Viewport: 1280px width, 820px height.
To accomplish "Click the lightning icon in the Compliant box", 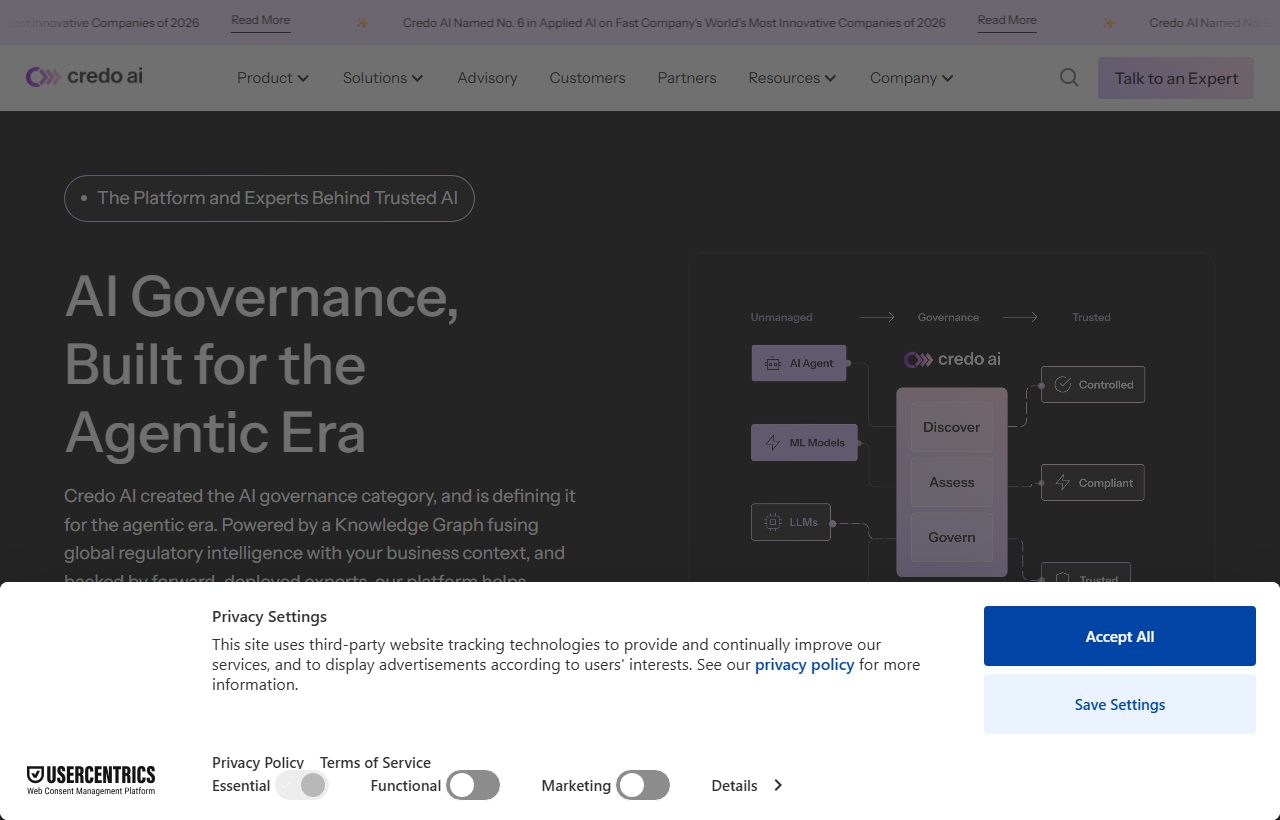I will 1063,483.
